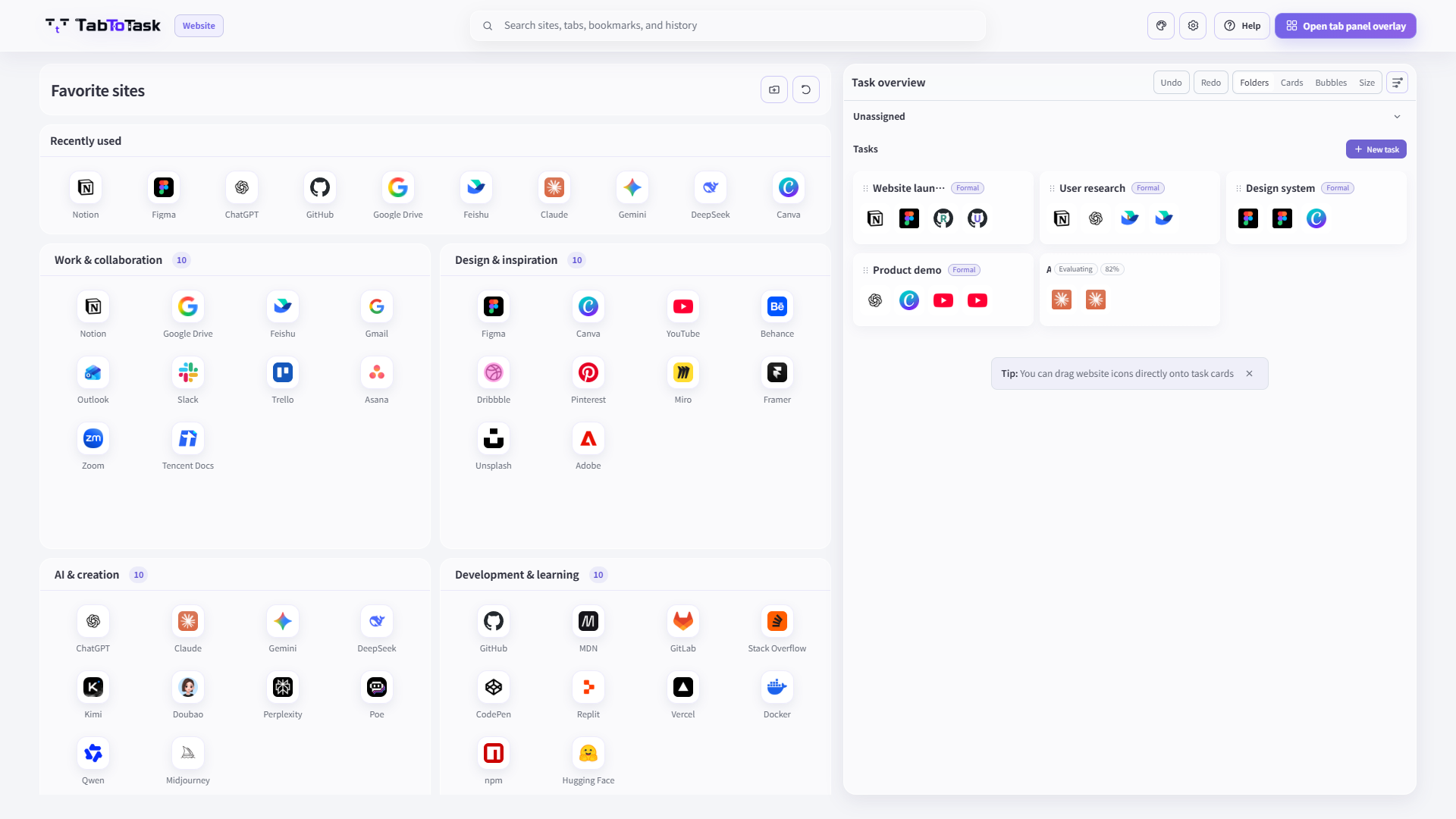Open the Tencent Docs icon
This screenshot has height=819, width=1456.
[x=188, y=438]
